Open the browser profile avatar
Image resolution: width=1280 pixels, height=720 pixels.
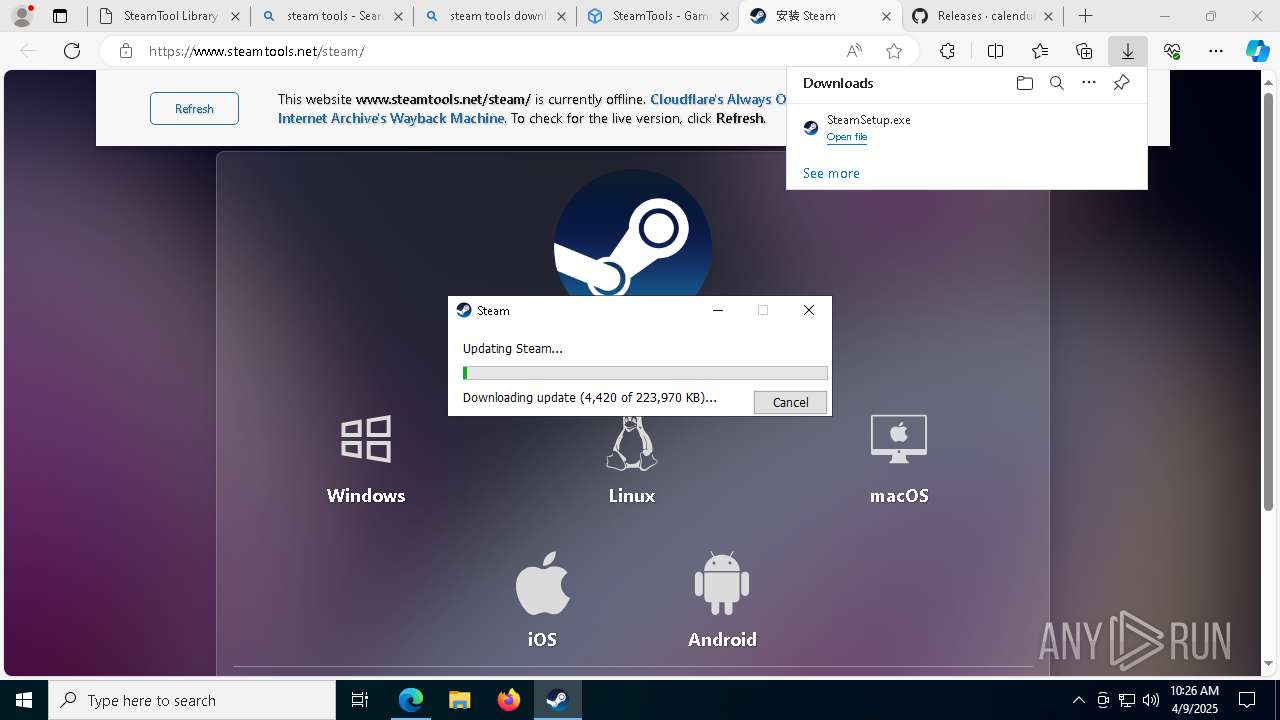pyautogui.click(x=22, y=16)
